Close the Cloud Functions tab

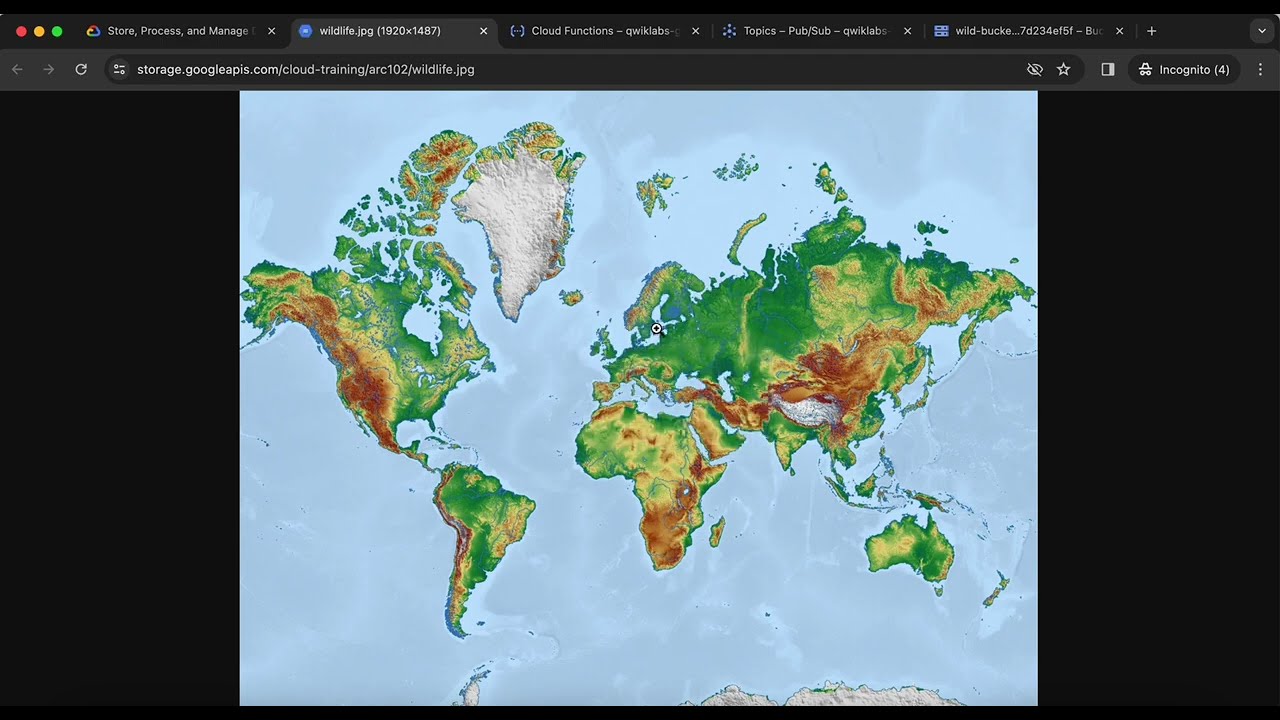click(x=696, y=31)
